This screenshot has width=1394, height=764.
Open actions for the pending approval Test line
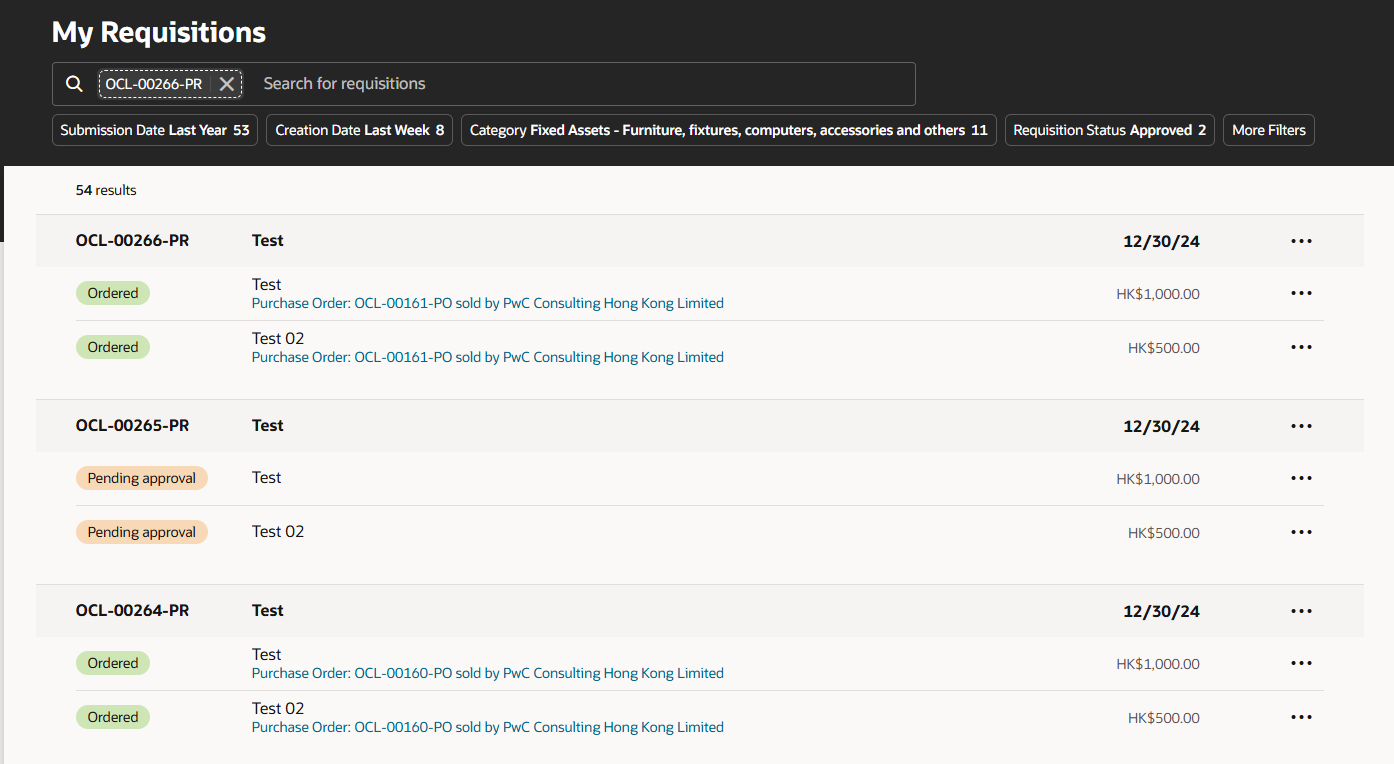pyautogui.click(x=1301, y=477)
